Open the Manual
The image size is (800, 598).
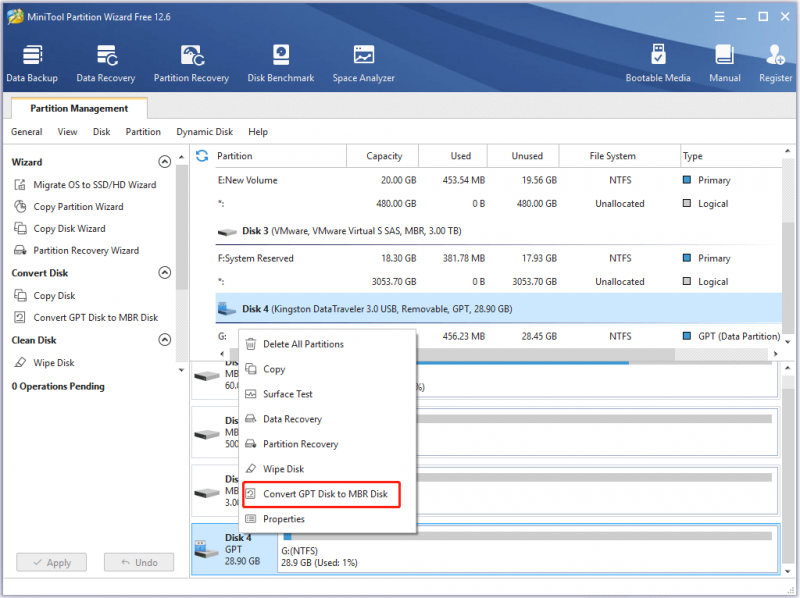tap(724, 63)
